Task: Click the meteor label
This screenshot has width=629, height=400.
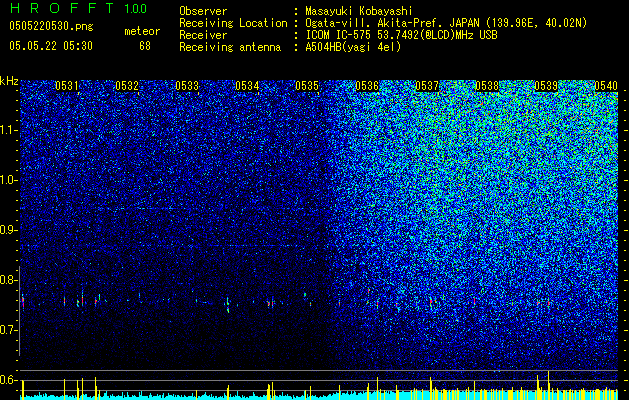Action: pyautogui.click(x=142, y=31)
